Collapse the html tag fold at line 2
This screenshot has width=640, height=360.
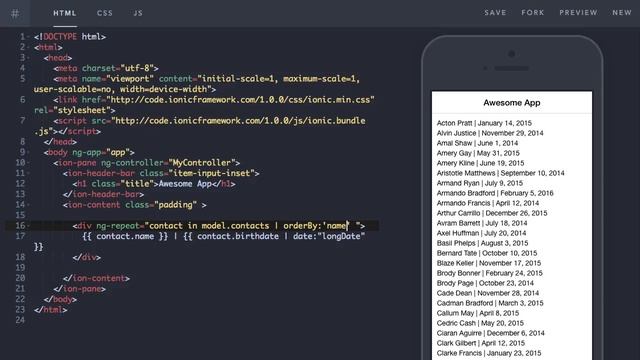pyautogui.click(x=28, y=47)
